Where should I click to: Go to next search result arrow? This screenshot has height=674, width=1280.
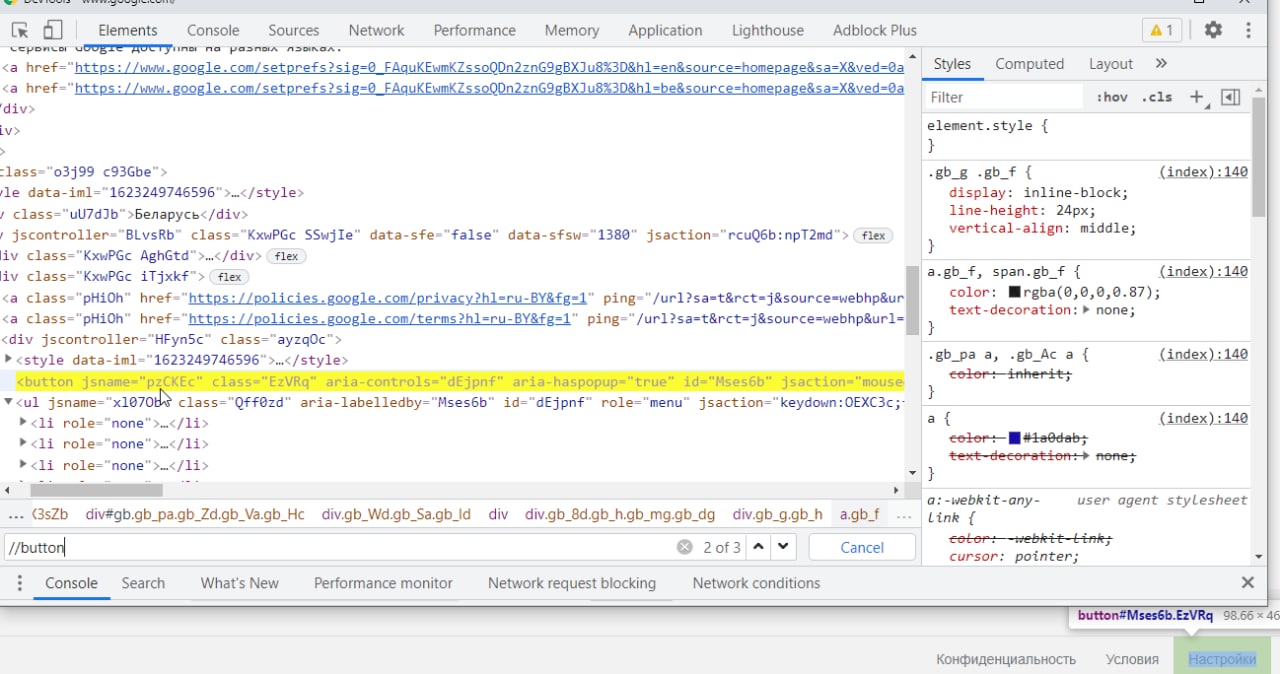(783, 547)
